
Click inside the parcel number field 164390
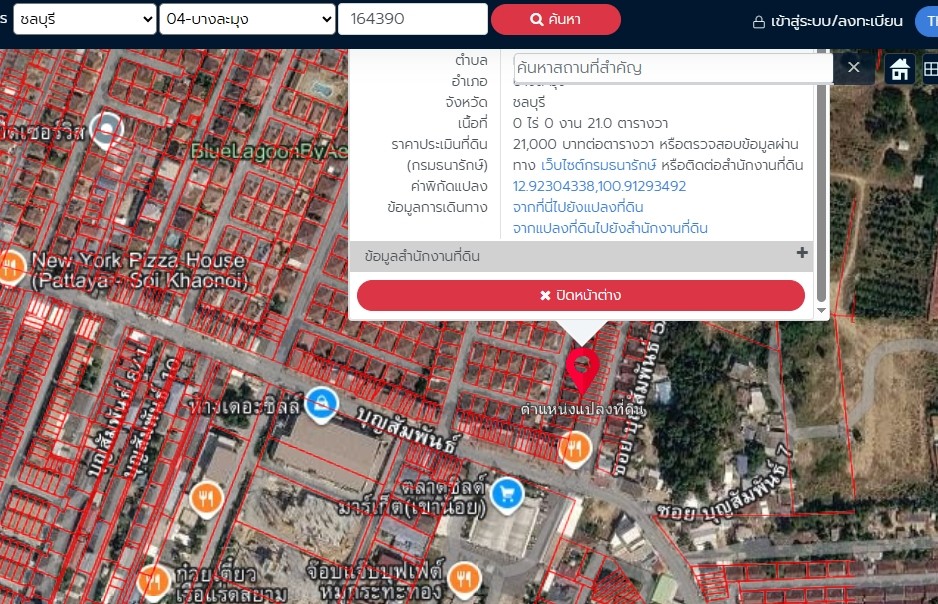(412, 18)
